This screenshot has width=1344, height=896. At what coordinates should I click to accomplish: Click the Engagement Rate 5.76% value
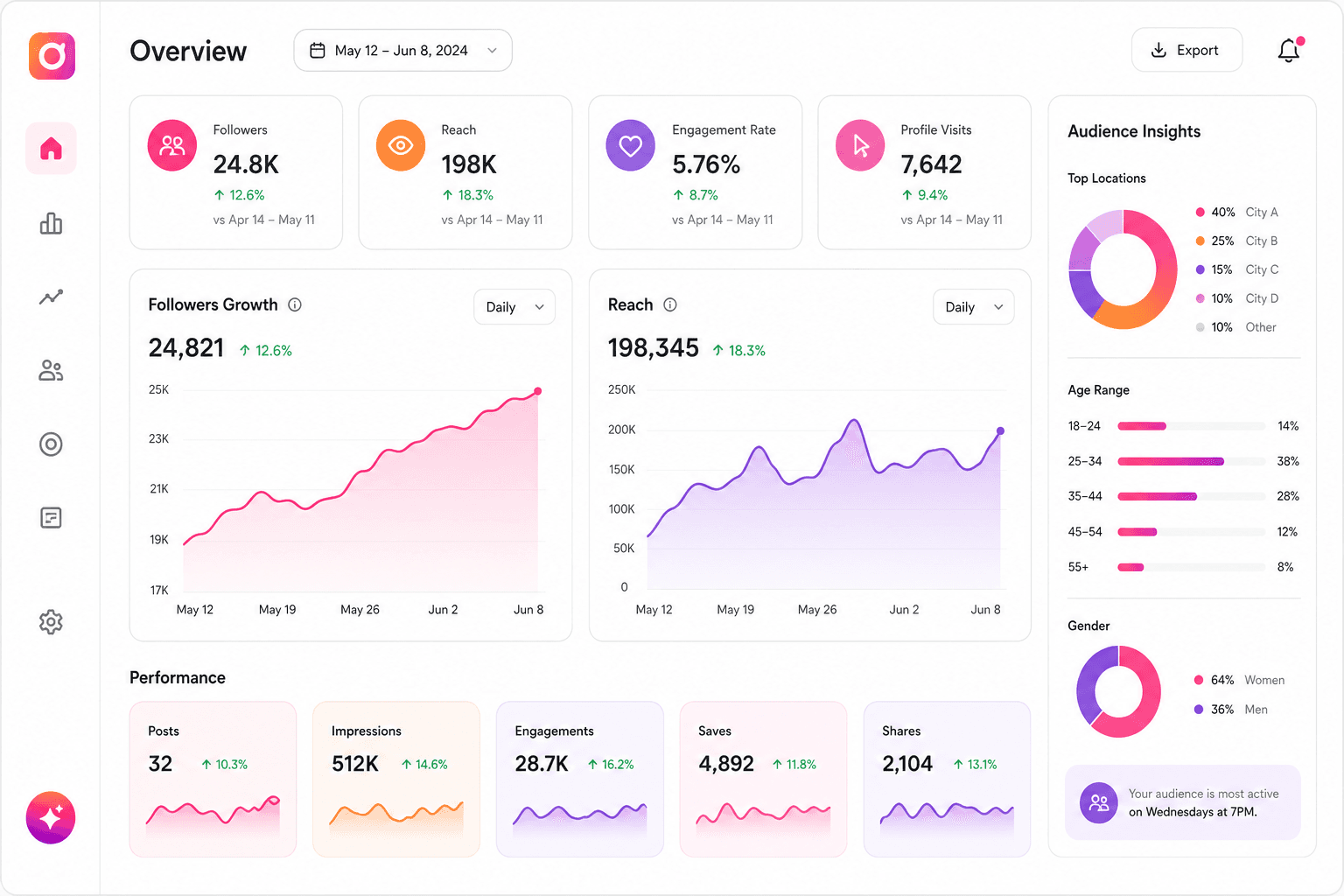[x=706, y=164]
